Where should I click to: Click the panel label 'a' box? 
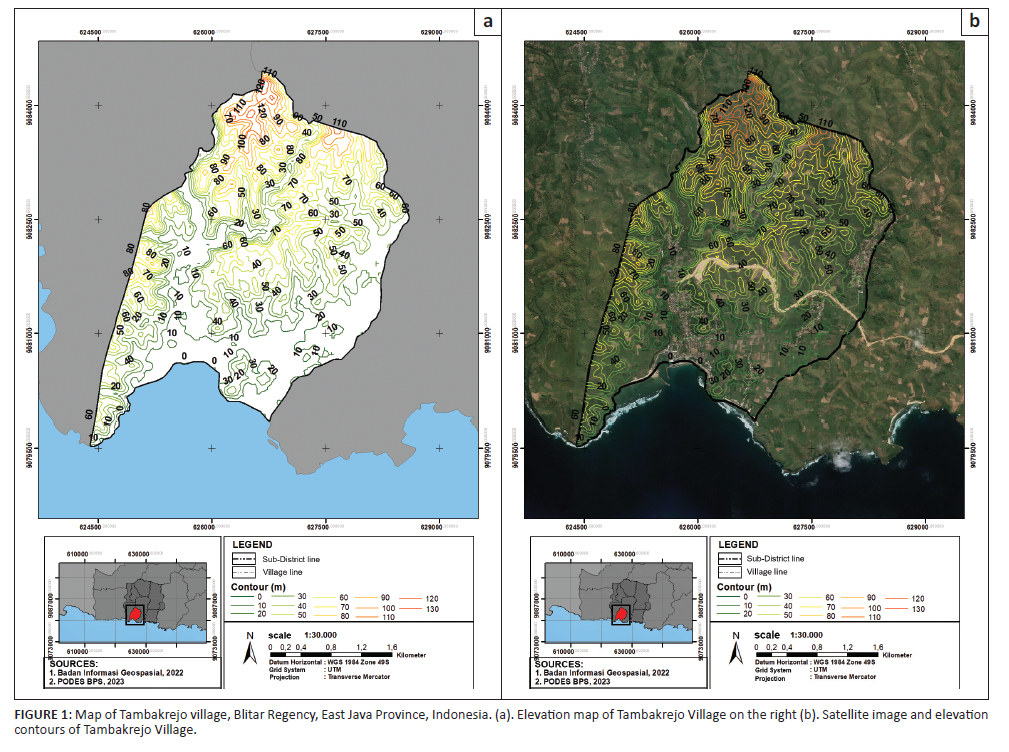pyautogui.click(x=487, y=21)
